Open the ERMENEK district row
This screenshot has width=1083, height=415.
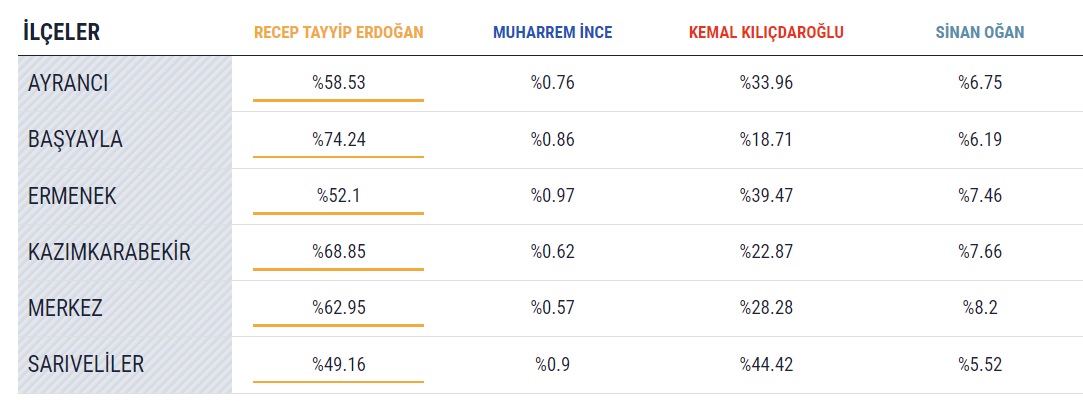click(72, 196)
